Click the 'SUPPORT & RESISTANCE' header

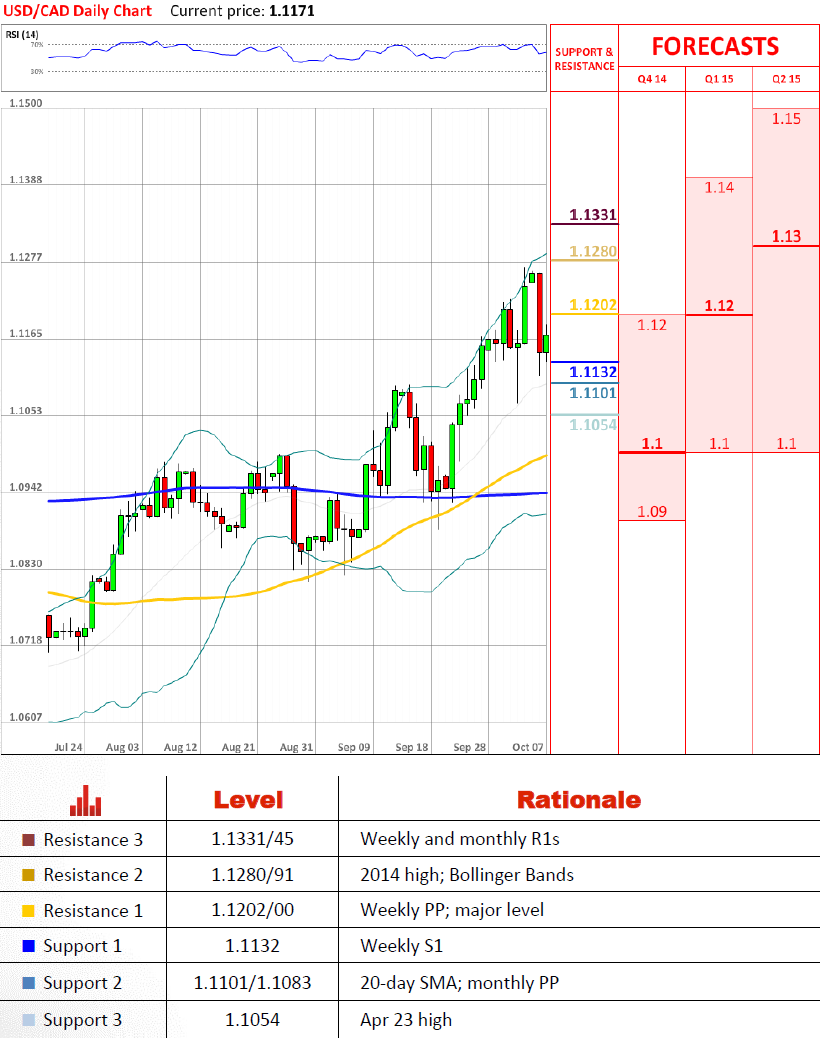(x=584, y=59)
